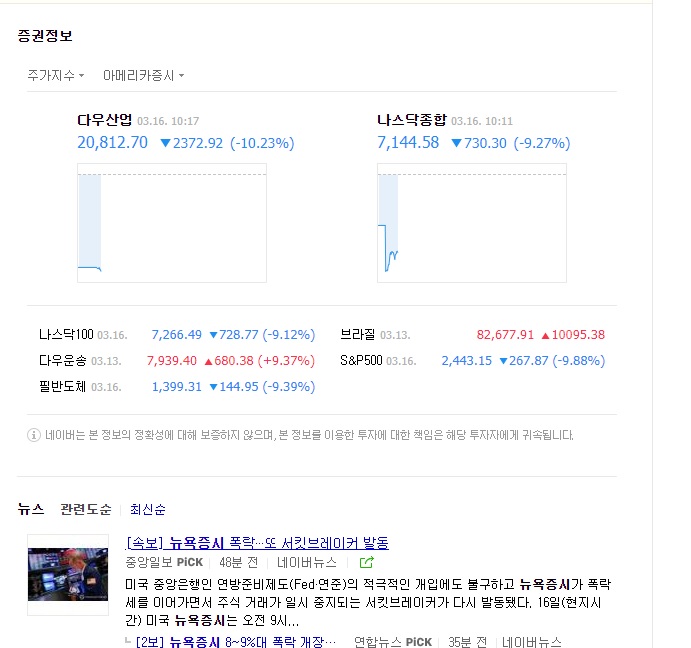Viewport: 691px width, 648px height.
Task: Click the 필반도체 value 1,399.31
Action: (x=177, y=387)
